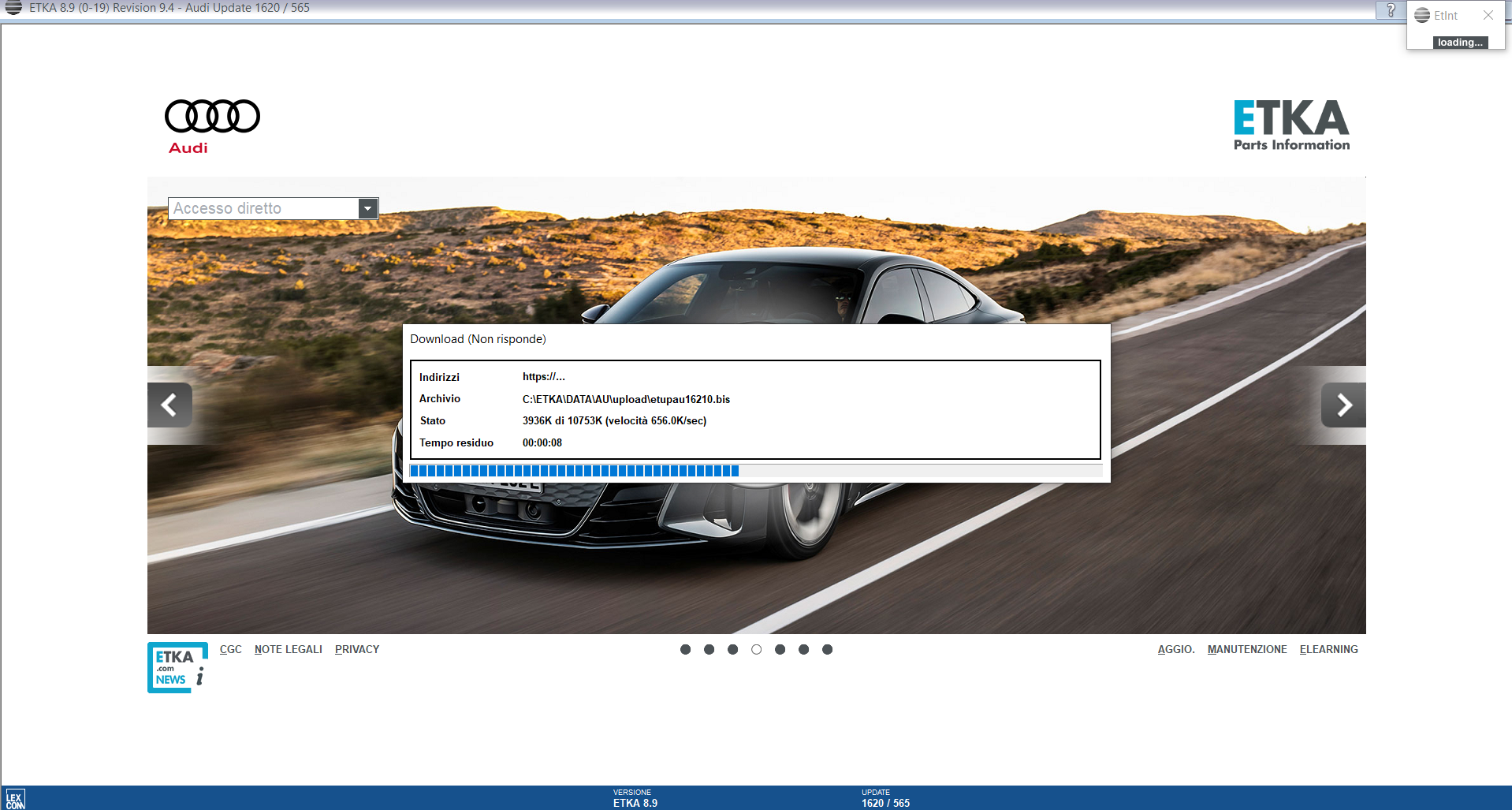Click into the Accesso diretto field

coord(263,208)
